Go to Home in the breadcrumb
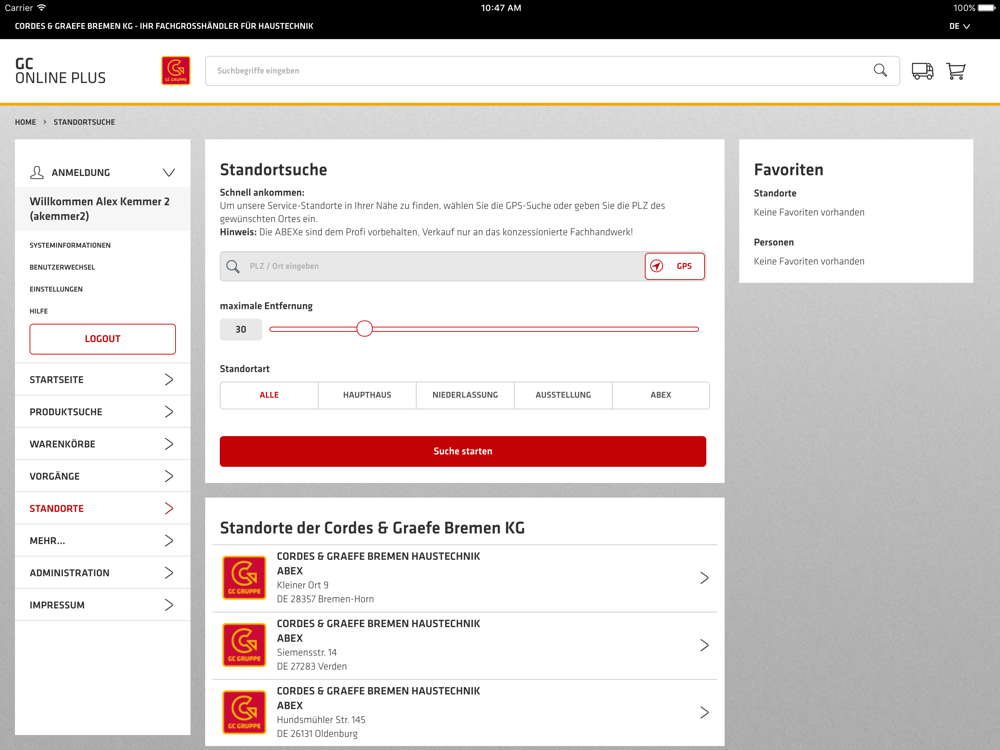Screen dimensions: 1000x750 tap(26, 122)
